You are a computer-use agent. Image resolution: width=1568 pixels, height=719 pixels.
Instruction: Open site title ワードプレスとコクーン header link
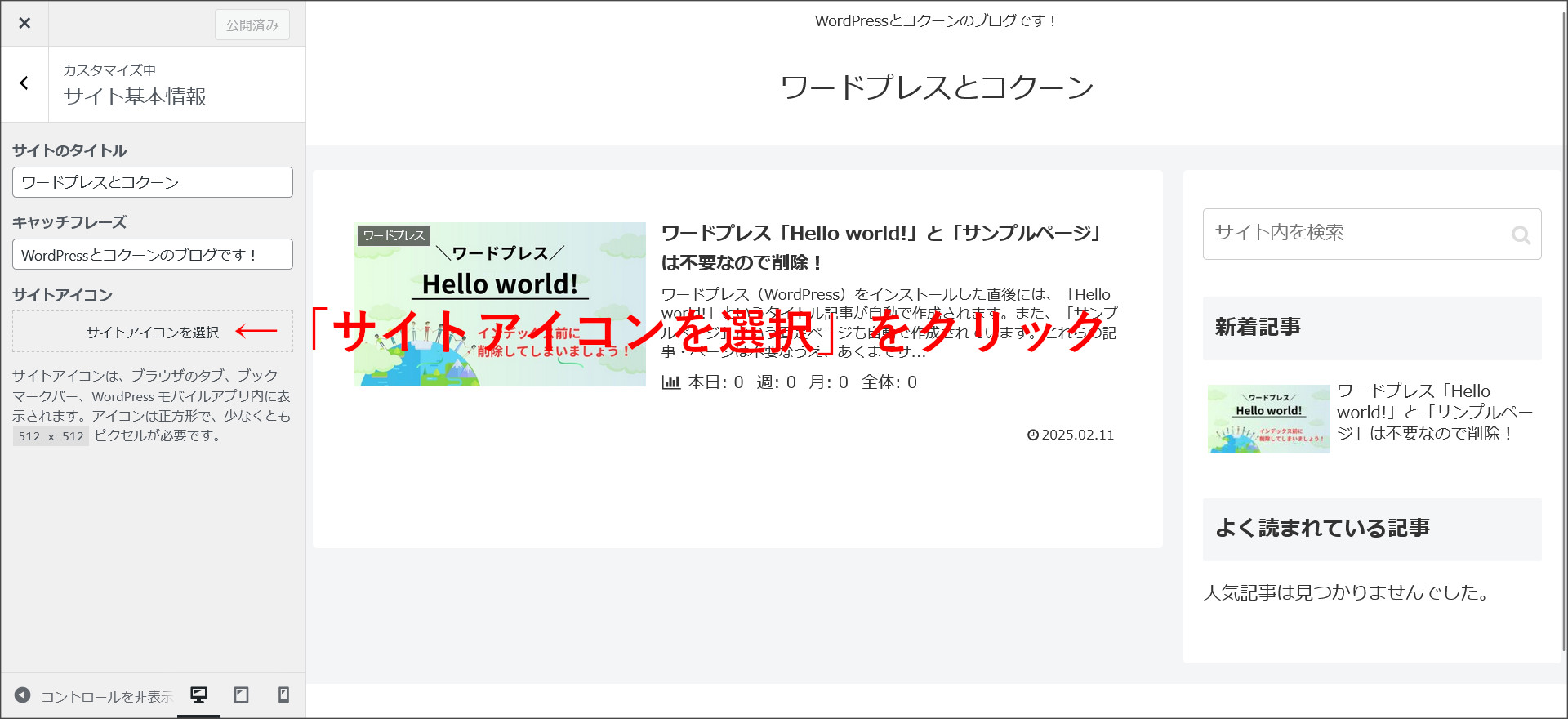pos(937,87)
